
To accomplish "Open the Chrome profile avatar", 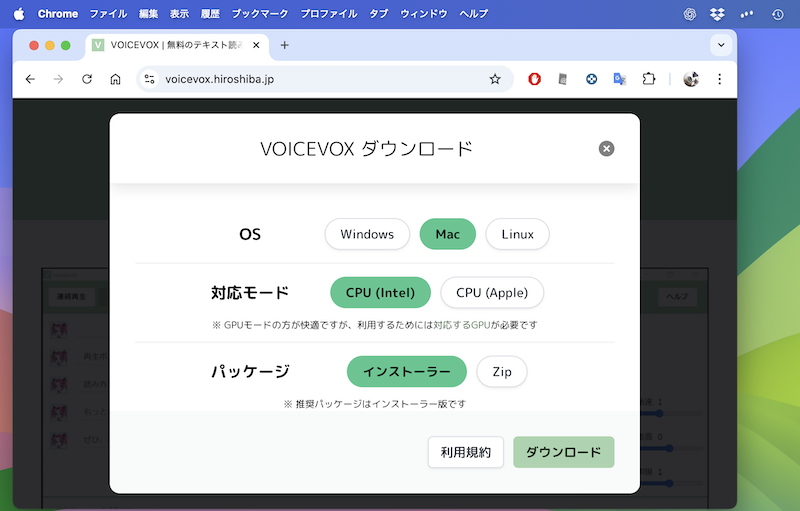I will pos(691,79).
